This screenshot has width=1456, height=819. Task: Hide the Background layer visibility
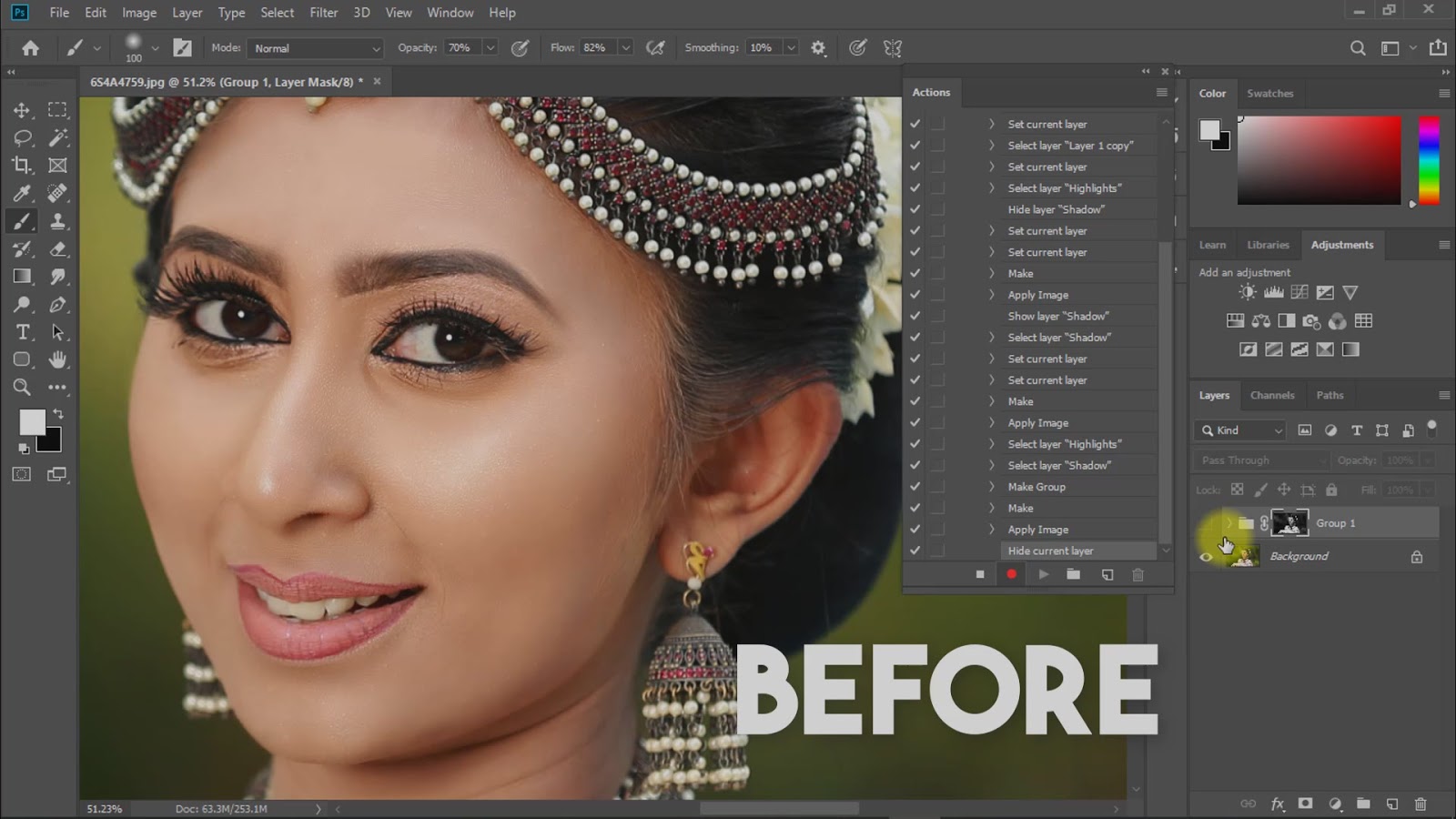click(x=1207, y=557)
